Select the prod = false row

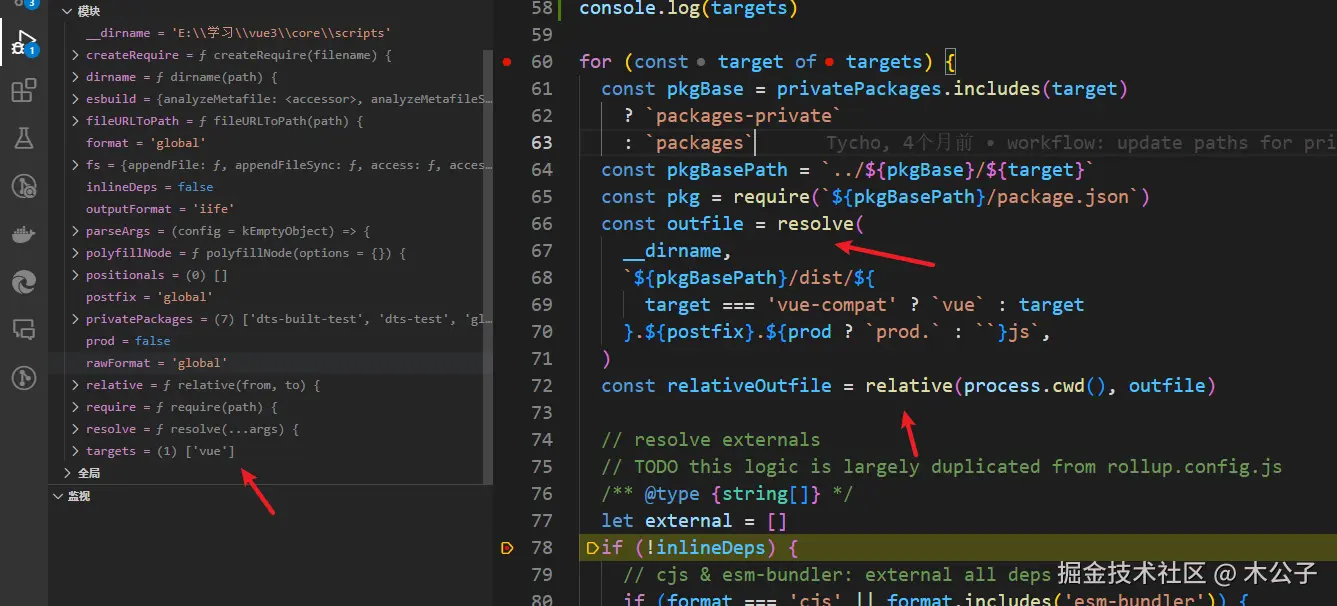tap(266, 341)
